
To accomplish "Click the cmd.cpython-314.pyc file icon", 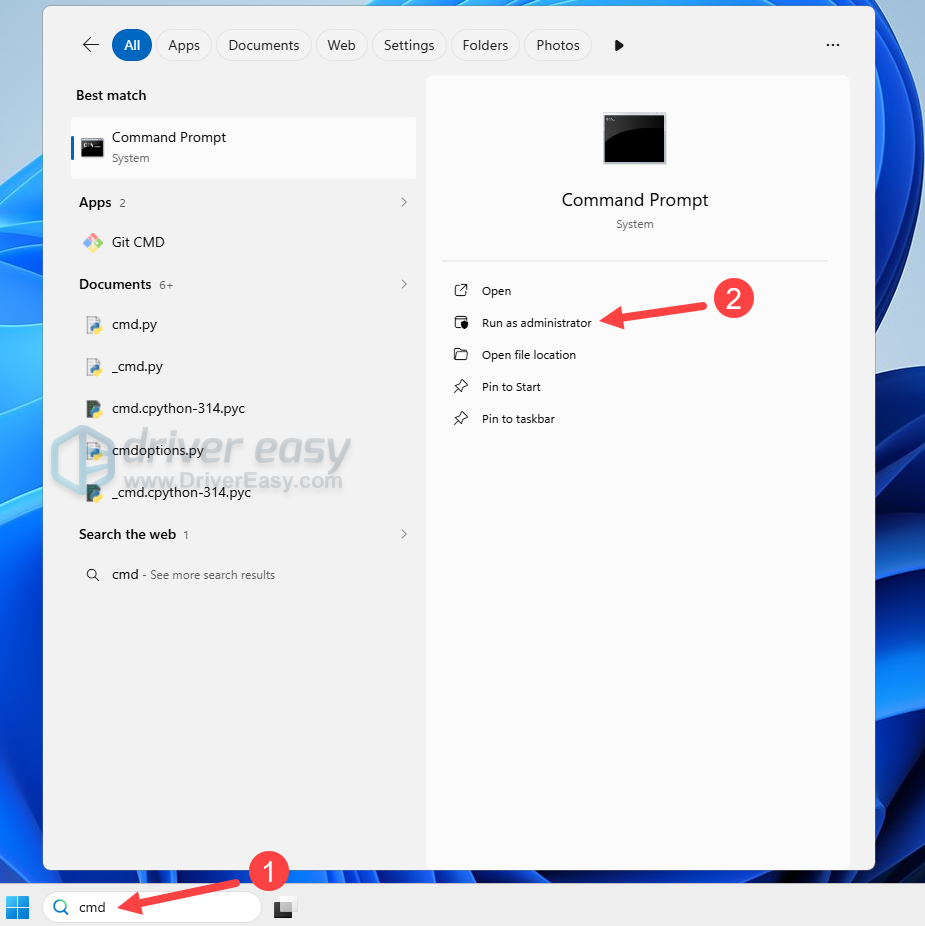I will (x=93, y=409).
